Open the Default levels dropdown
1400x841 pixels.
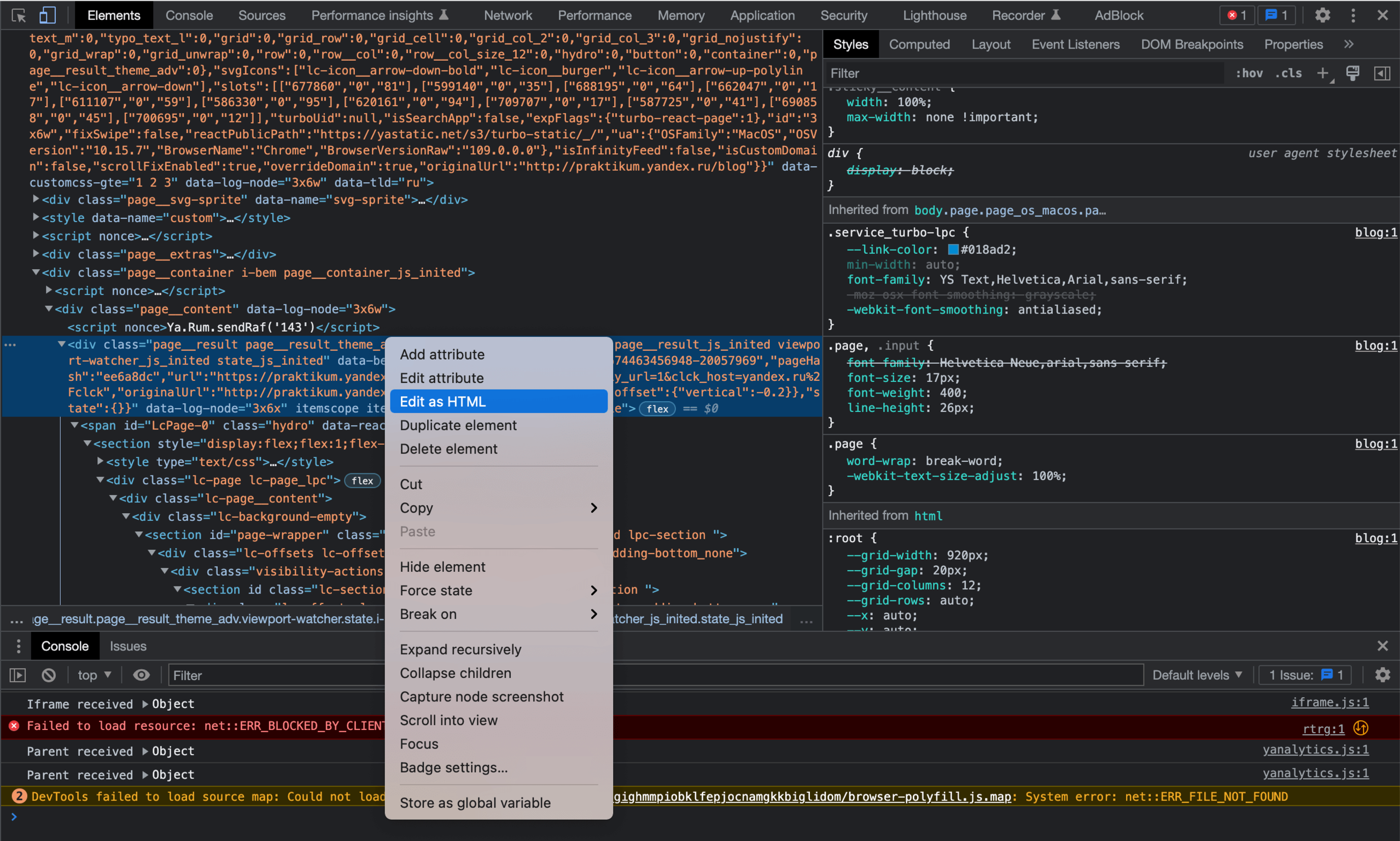coord(1197,675)
